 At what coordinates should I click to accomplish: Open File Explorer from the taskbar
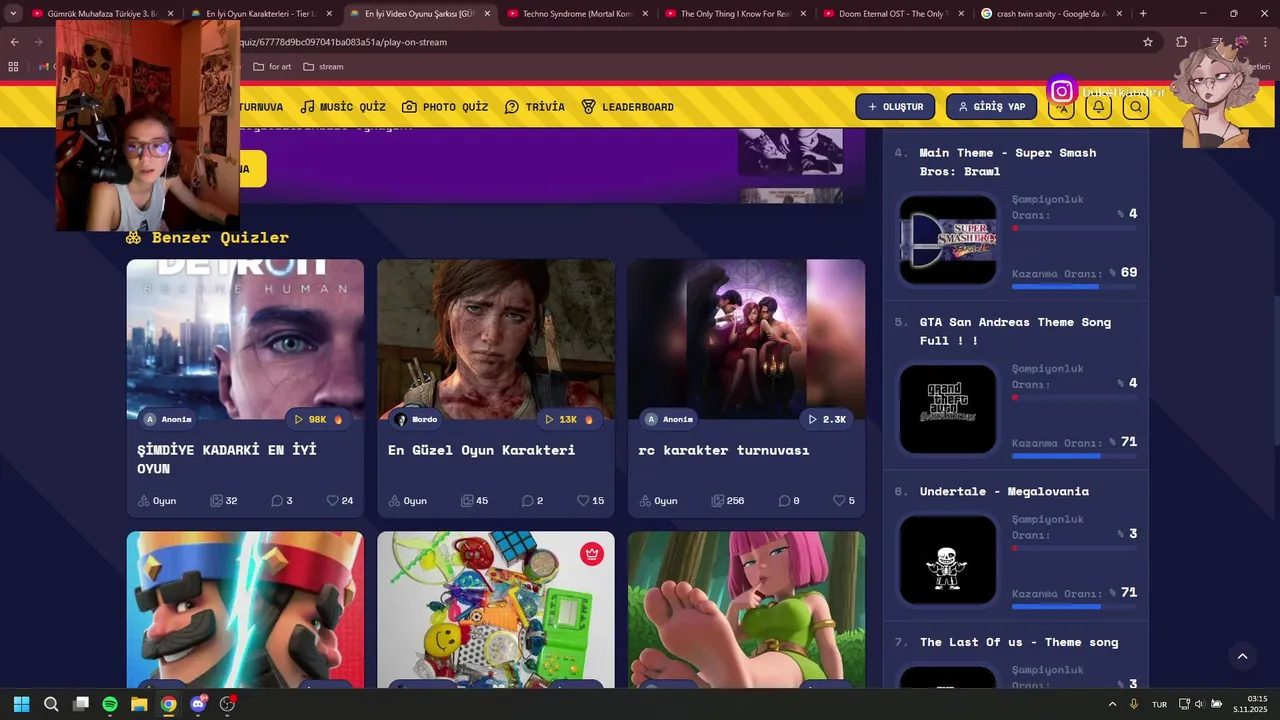pos(139,704)
